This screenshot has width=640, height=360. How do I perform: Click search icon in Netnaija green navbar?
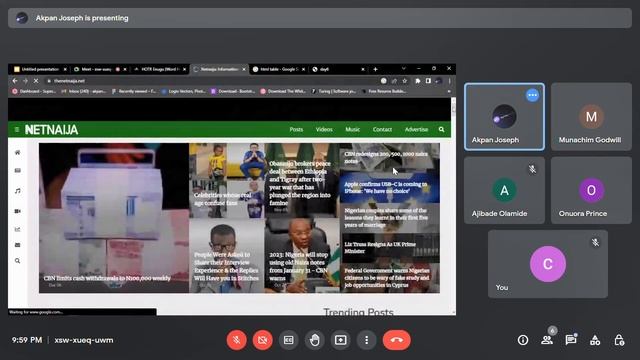(441, 129)
